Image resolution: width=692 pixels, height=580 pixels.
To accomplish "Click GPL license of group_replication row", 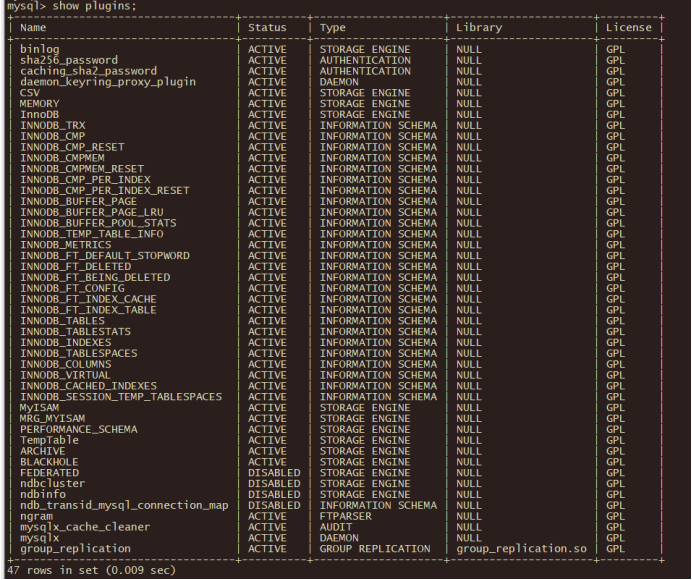I will [x=615, y=549].
